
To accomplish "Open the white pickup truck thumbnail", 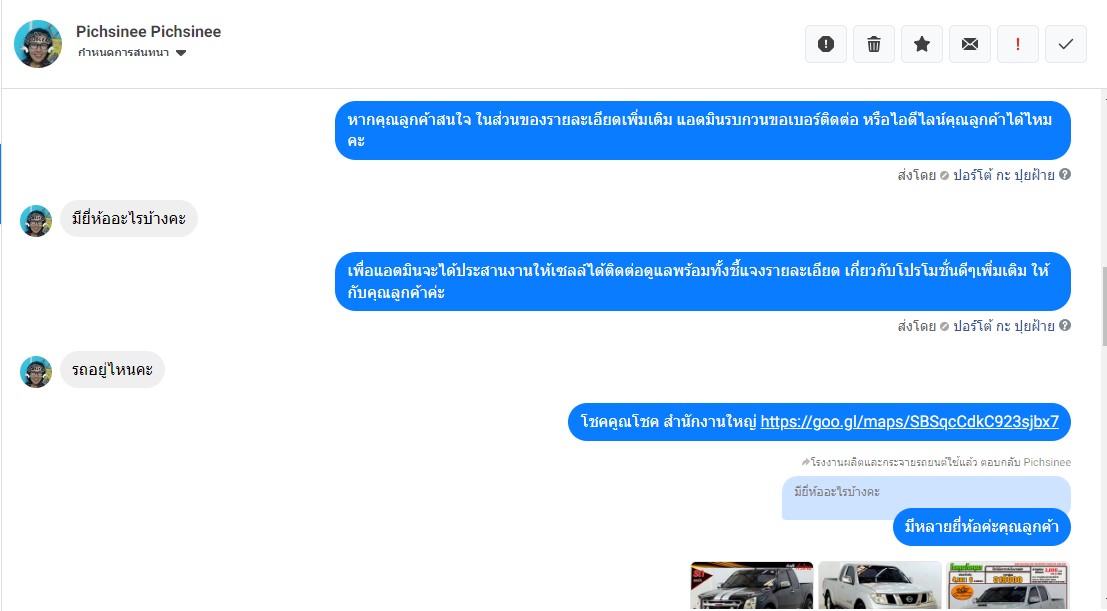I will tap(880, 586).
